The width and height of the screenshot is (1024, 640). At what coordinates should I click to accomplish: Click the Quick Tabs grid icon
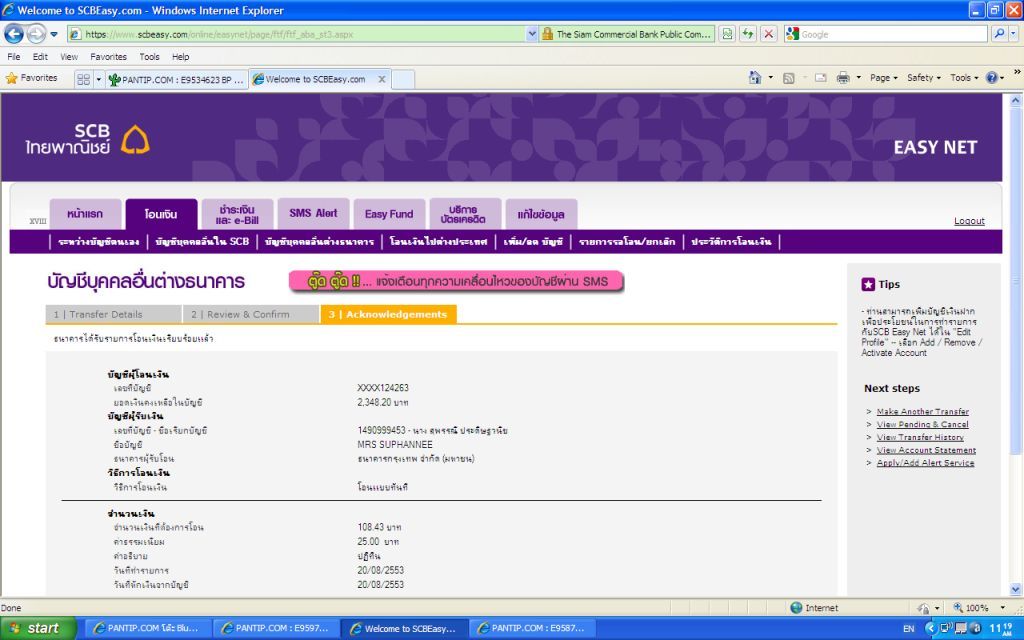[84, 79]
